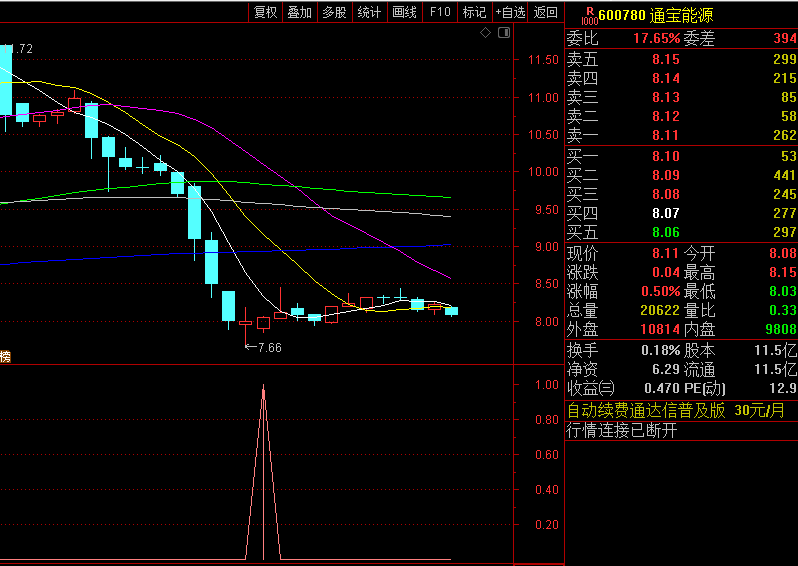Screen dimensions: 798x566
Task: Click the diamond marker icon above the chart
Action: pyautogui.click(x=486, y=33)
